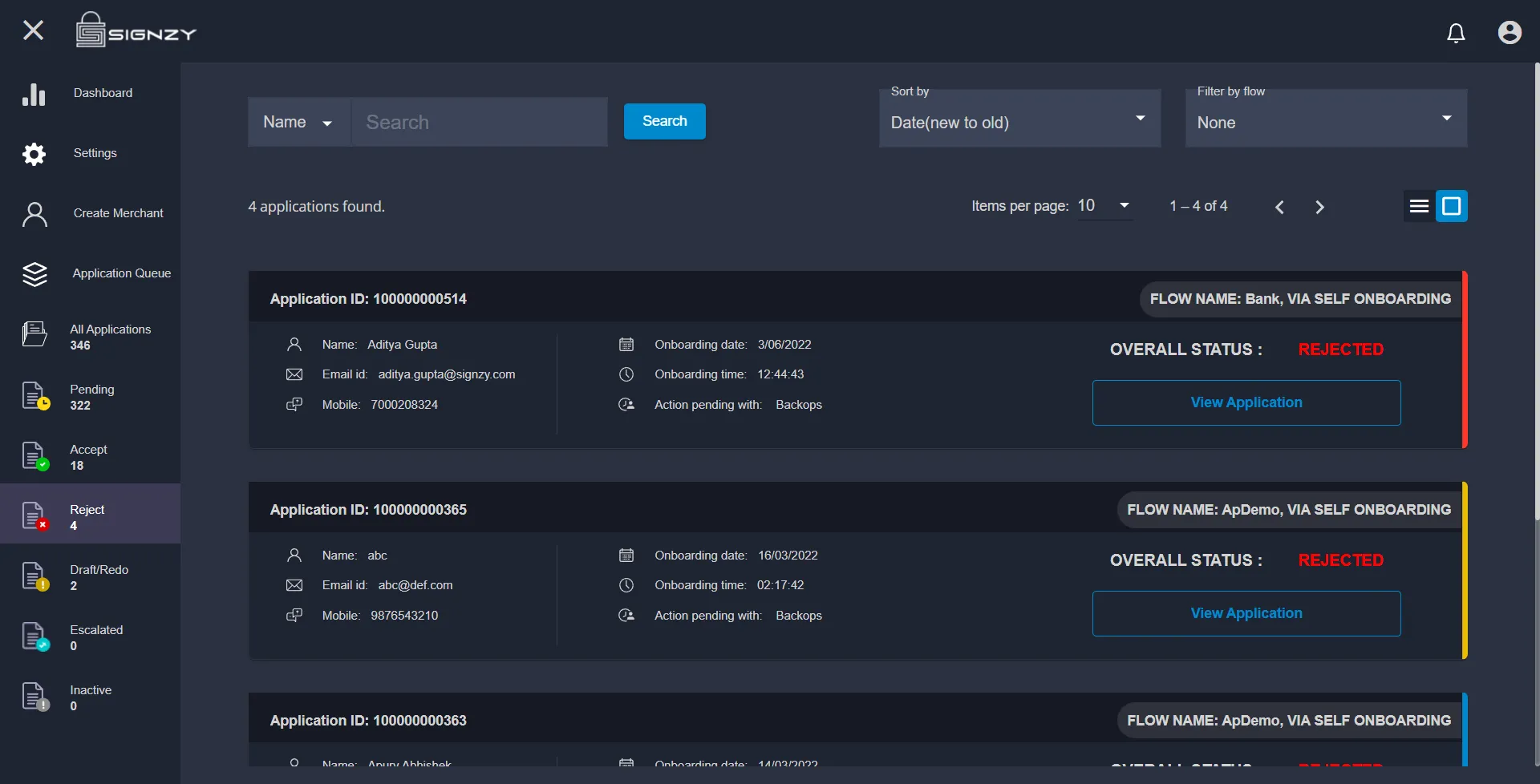Open notifications bell

click(x=1456, y=32)
